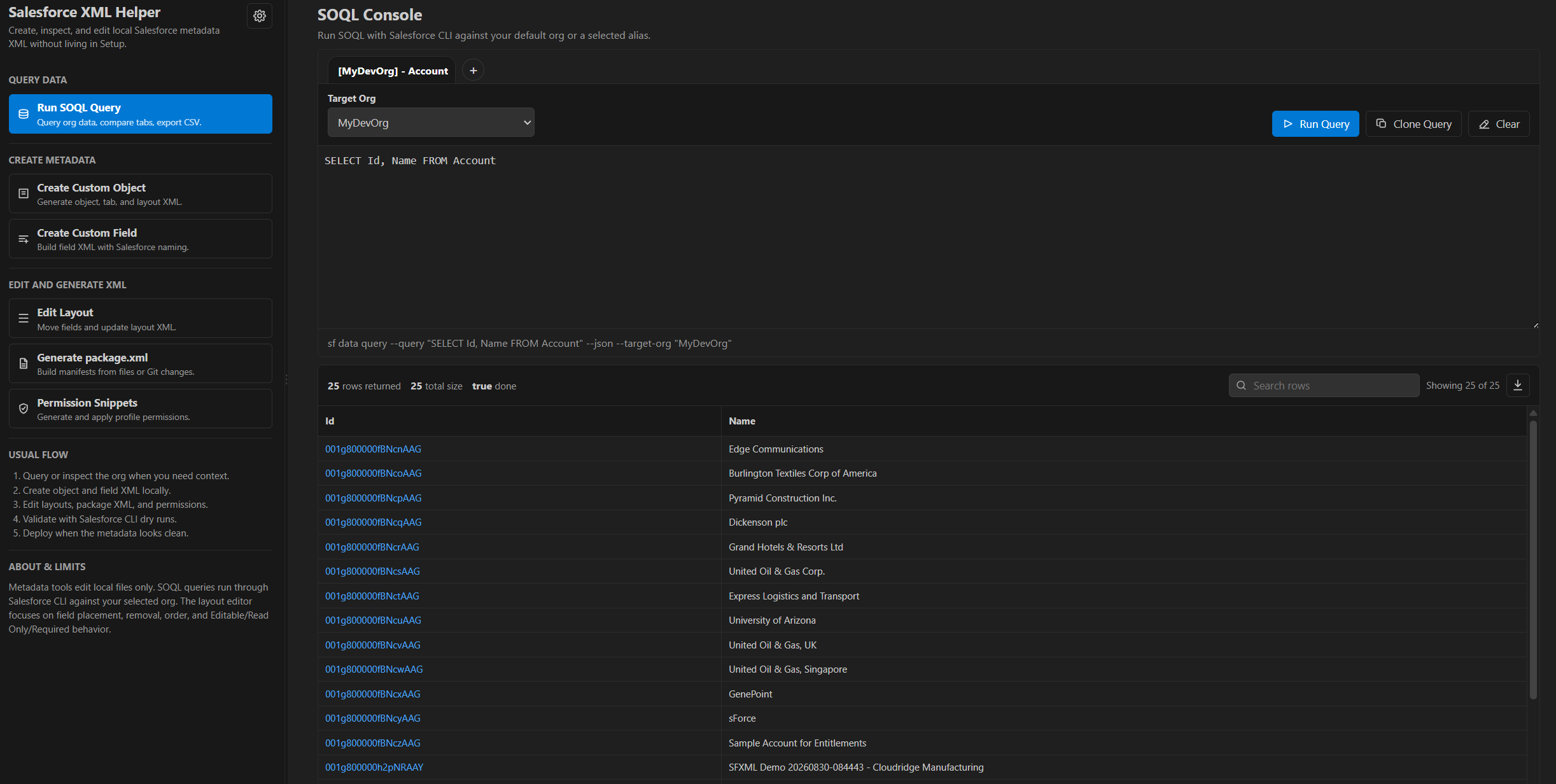Click the Showing 25 of 25 label
This screenshot has height=784, width=1556.
[x=1462, y=386]
